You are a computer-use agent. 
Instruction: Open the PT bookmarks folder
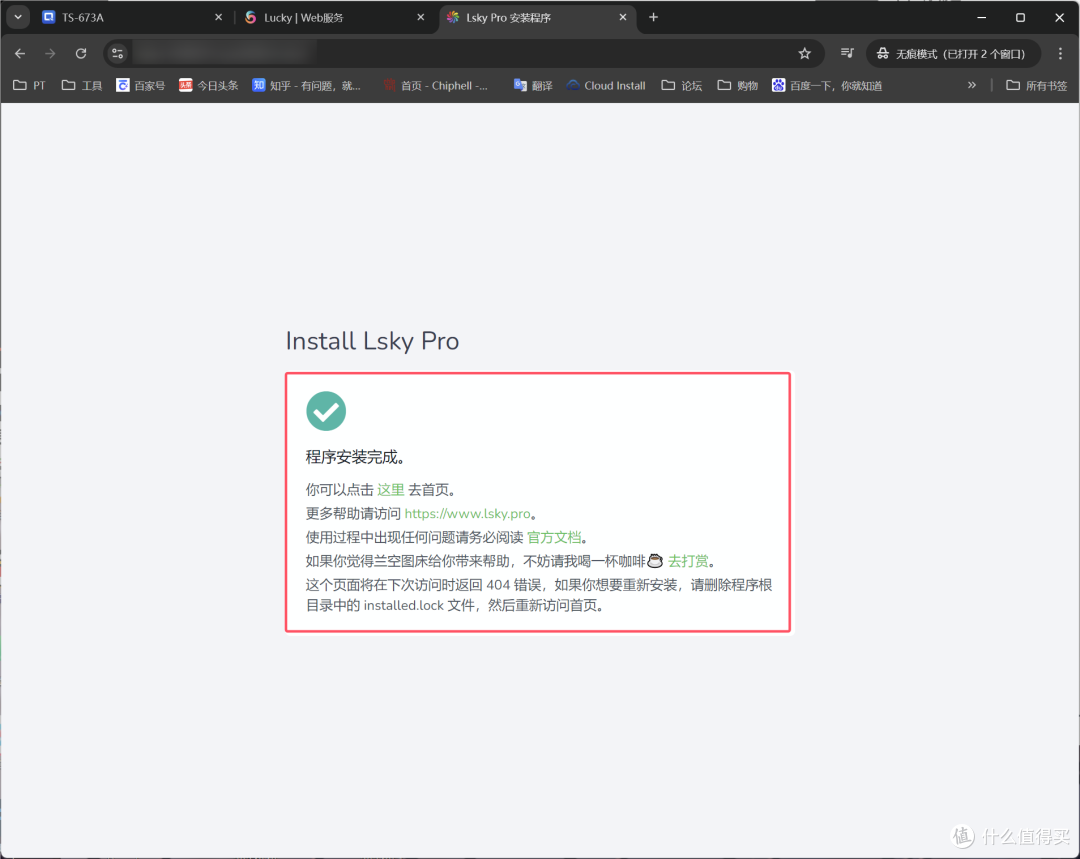[x=30, y=85]
